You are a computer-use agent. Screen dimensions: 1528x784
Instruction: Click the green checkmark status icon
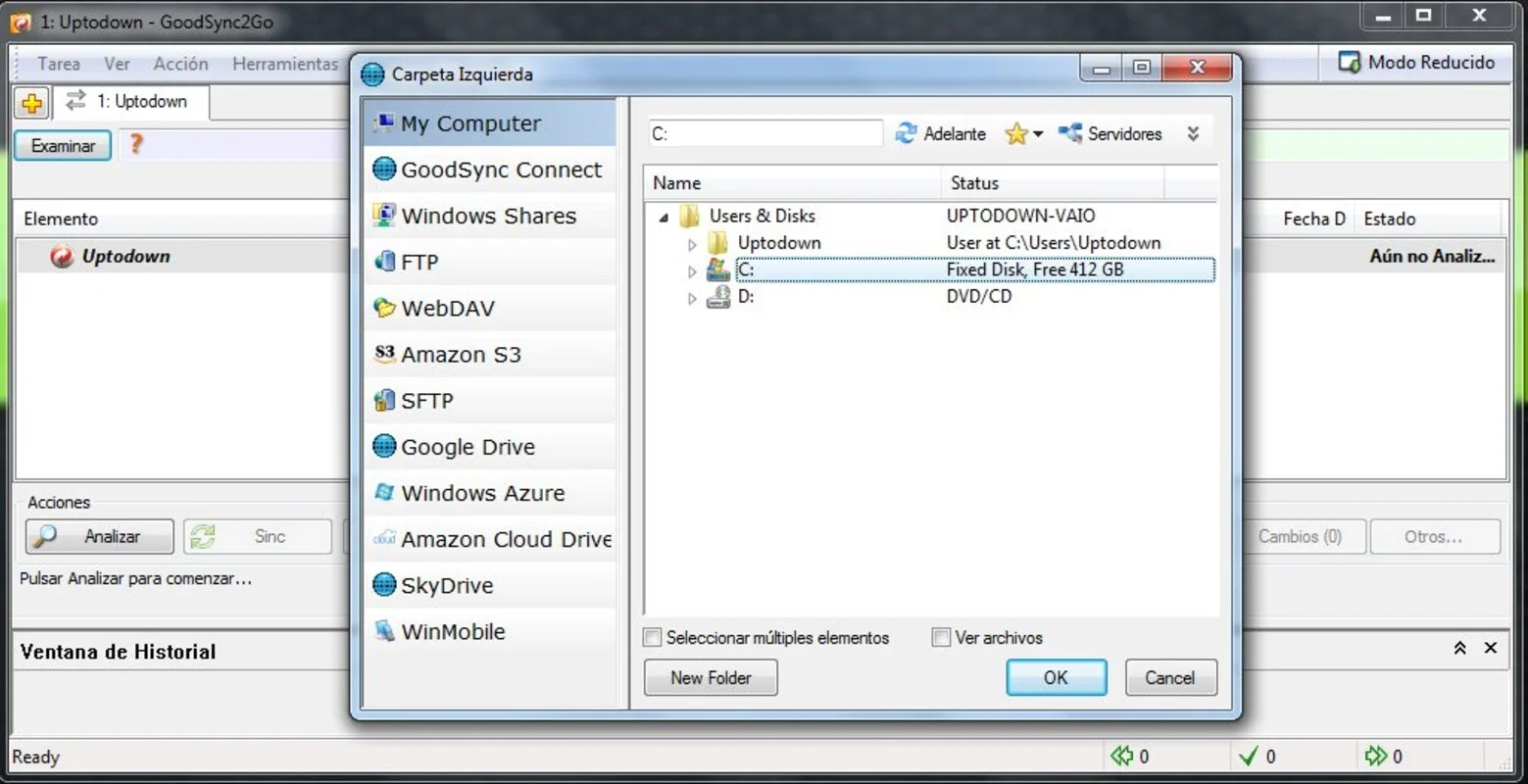point(1248,756)
